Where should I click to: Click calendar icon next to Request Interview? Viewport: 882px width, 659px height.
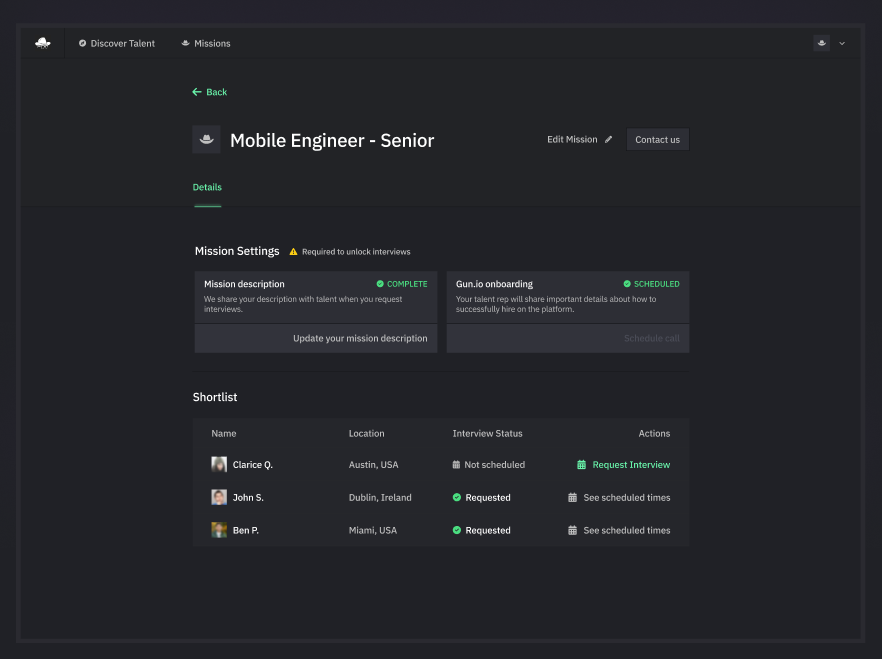pos(581,465)
